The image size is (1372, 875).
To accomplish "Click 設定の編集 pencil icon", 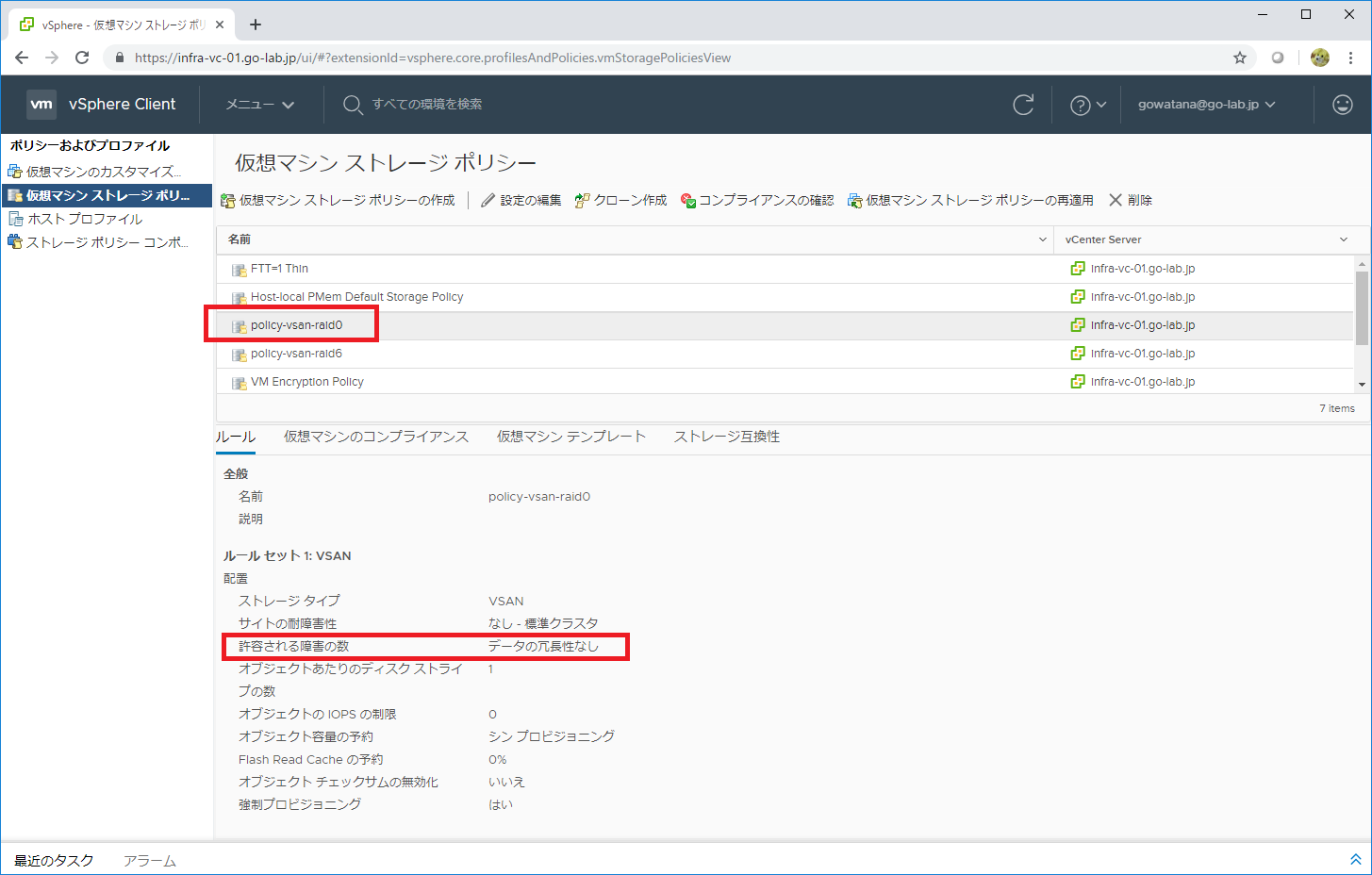I will click(488, 200).
